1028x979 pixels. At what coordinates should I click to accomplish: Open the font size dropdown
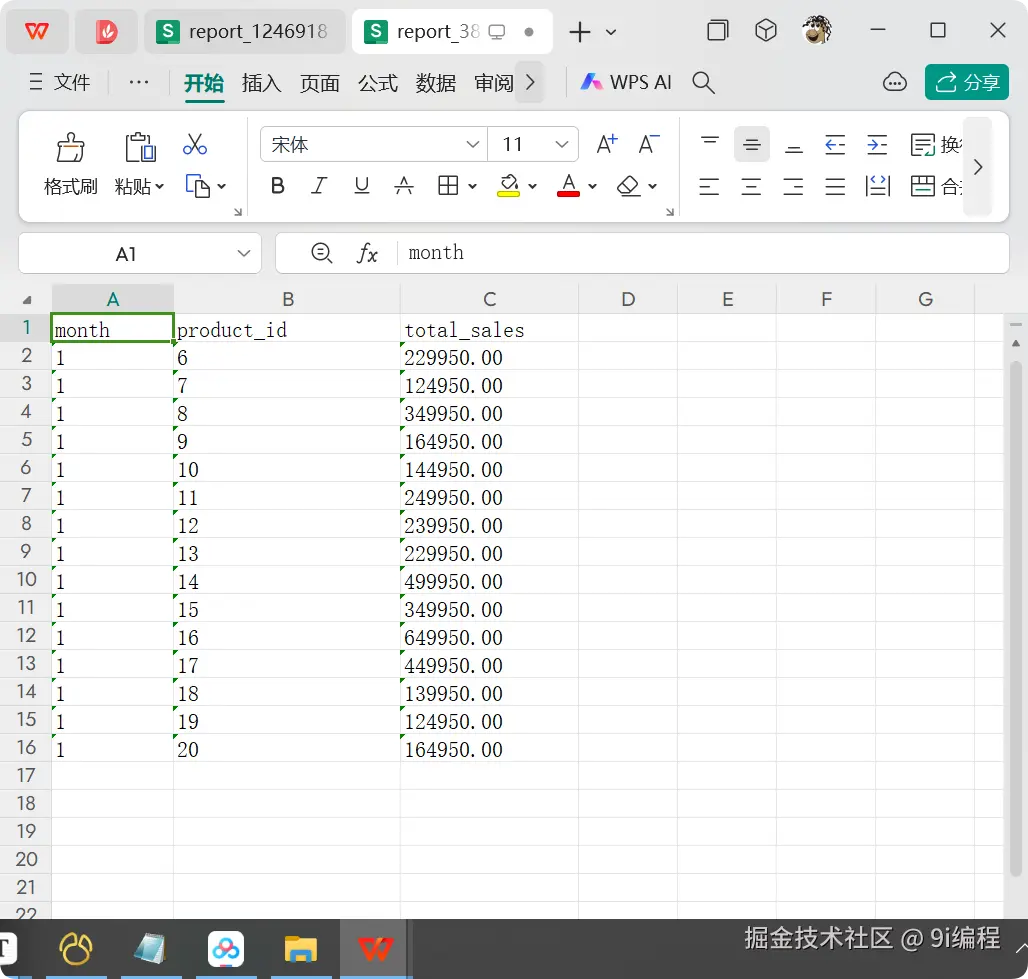click(x=561, y=144)
